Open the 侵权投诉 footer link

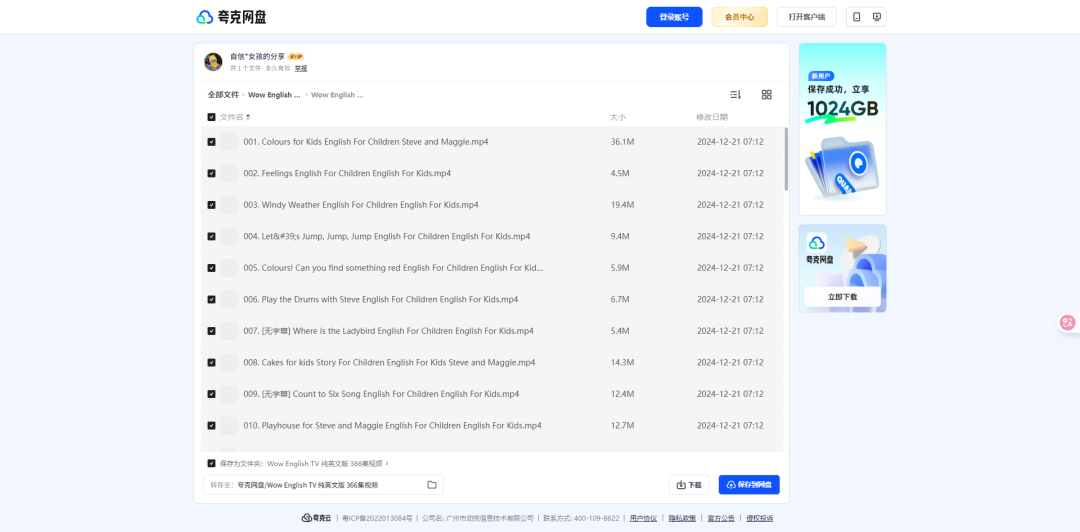[760, 518]
